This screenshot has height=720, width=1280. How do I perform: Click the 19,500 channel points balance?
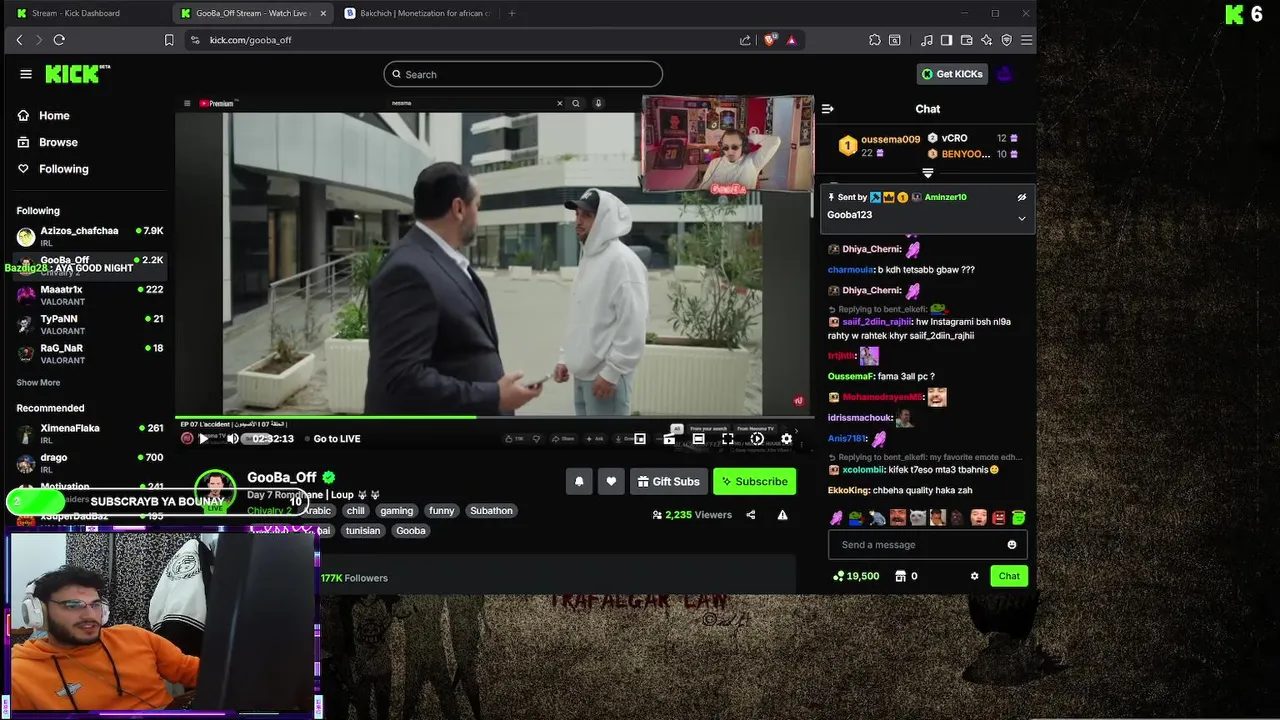coord(856,576)
